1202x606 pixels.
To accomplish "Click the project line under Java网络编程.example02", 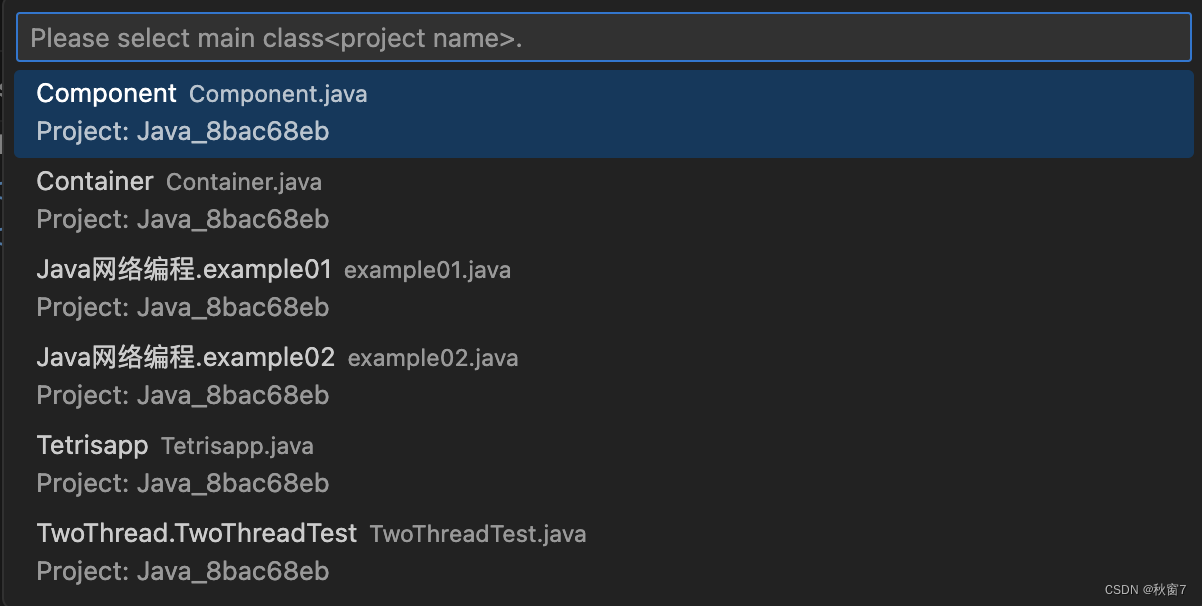I will click(x=183, y=396).
